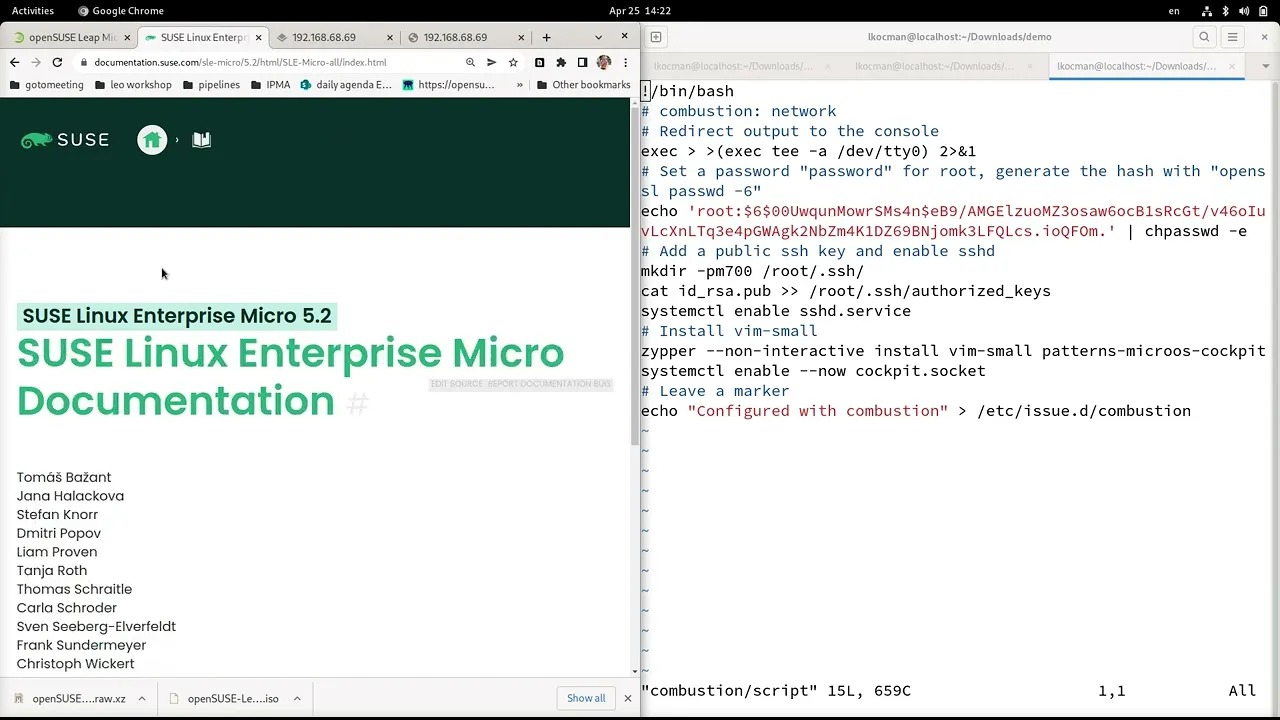Click the share/send icon in address bar
The image size is (1280, 720).
coord(491,62)
